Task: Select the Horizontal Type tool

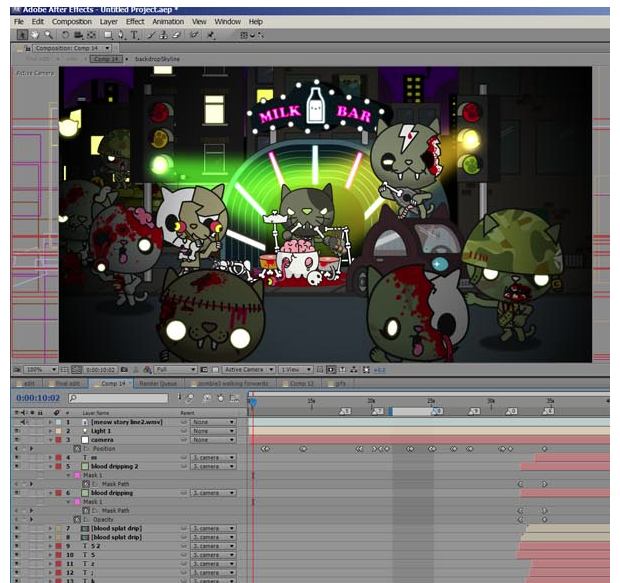Action: (x=134, y=34)
